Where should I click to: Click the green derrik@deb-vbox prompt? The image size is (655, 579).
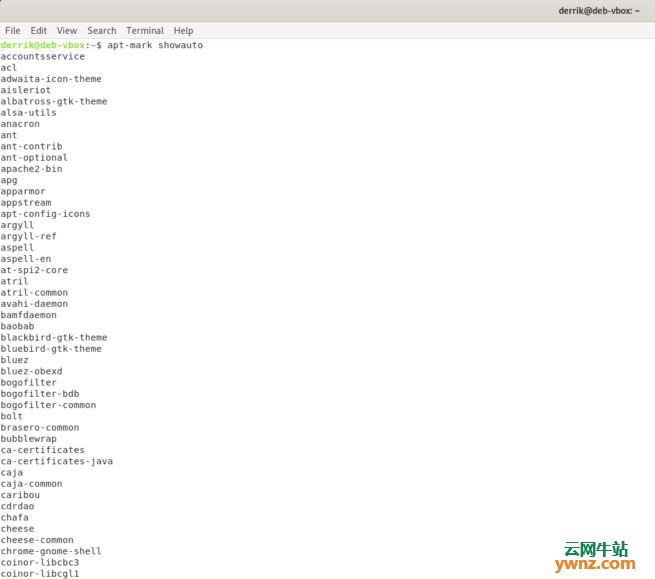43,45
